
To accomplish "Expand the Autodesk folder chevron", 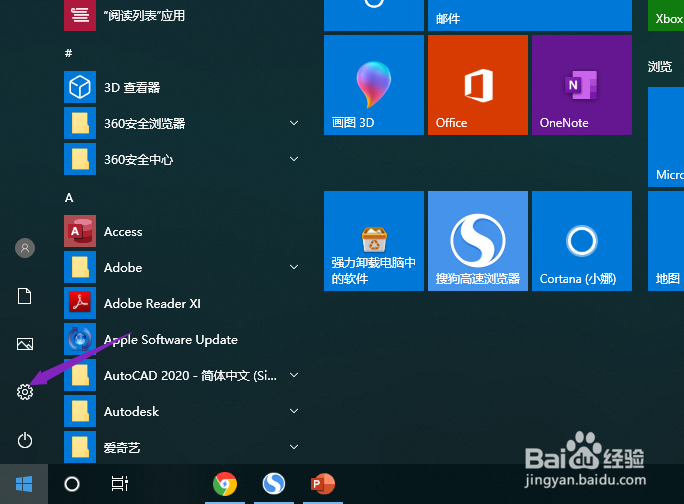I will (294, 411).
